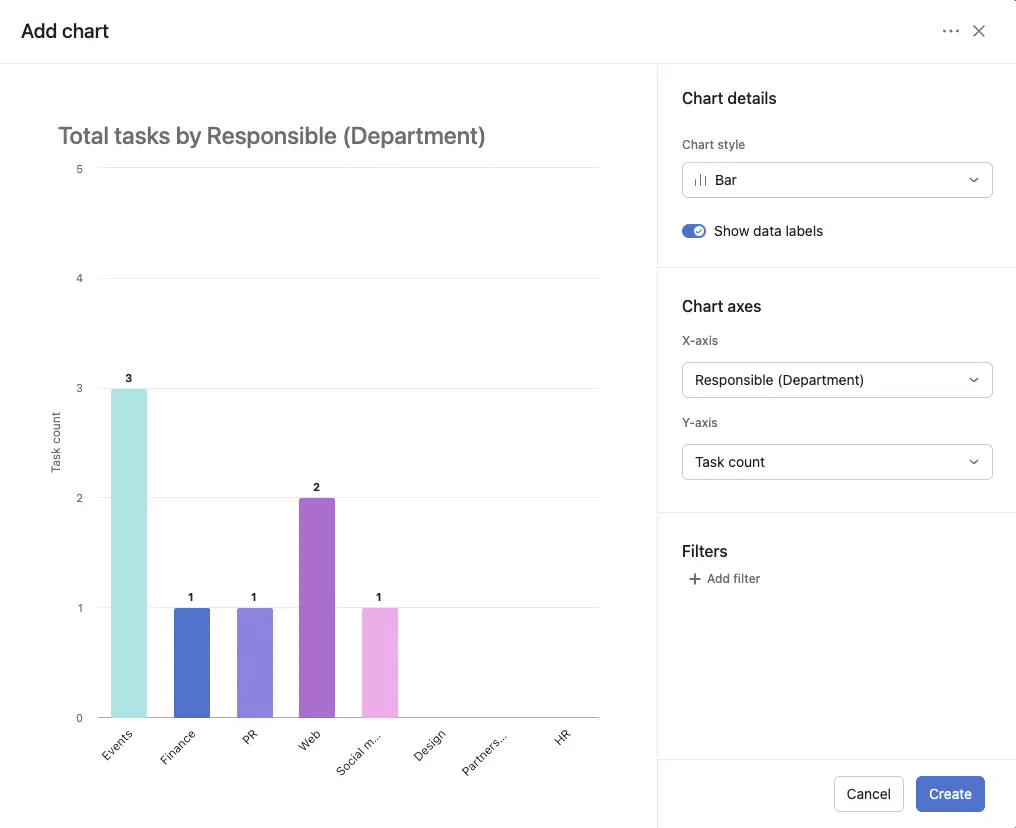Click the Create button

point(950,794)
